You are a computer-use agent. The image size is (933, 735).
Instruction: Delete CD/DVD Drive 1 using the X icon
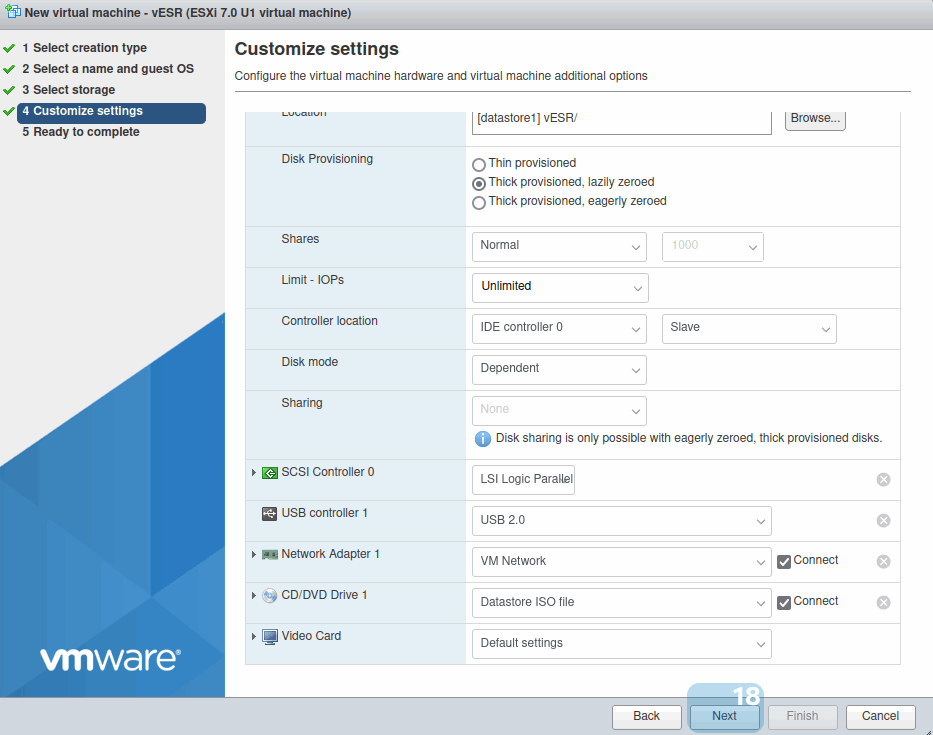(x=883, y=603)
